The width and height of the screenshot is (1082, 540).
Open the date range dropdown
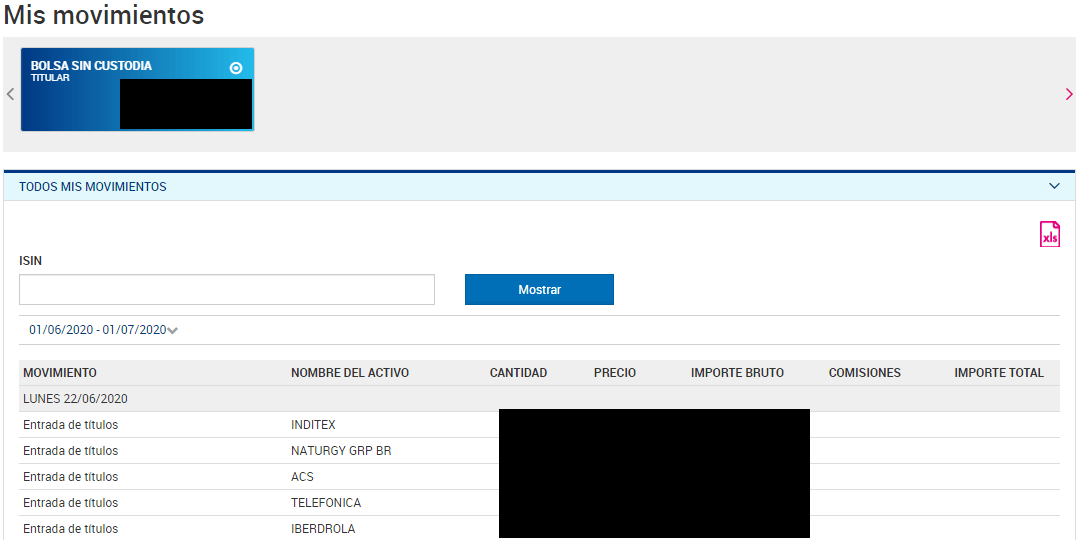tap(103, 330)
